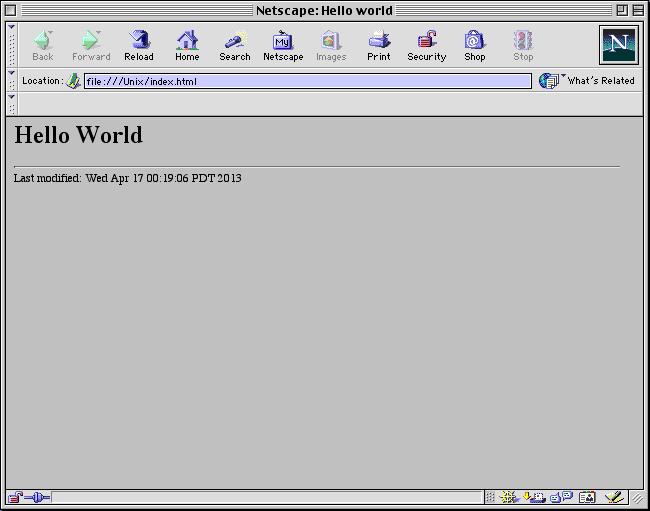Open the Address Book icon
The image size is (650, 511).
587,497
